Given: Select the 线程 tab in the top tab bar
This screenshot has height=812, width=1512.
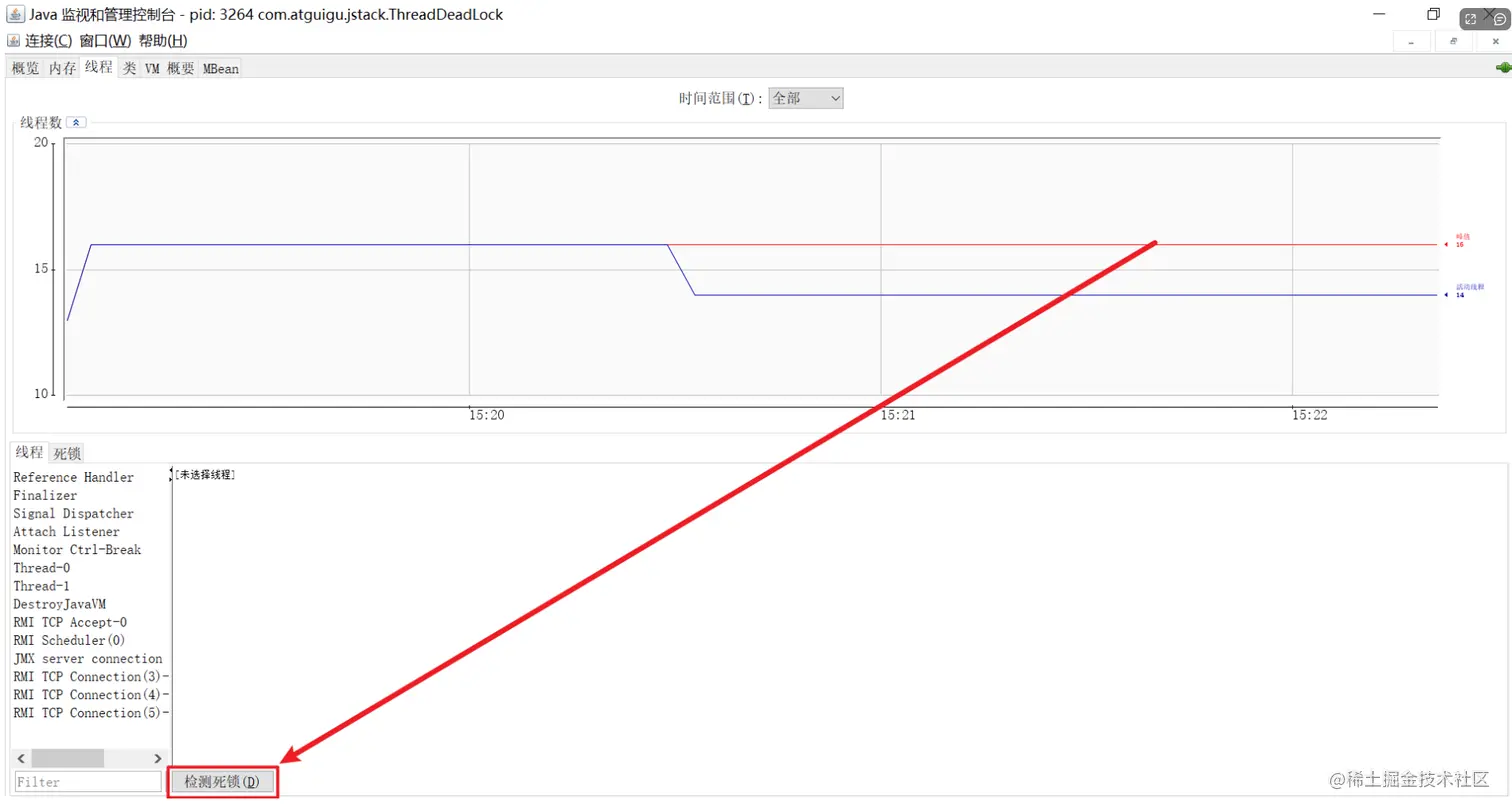Looking at the screenshot, I should coord(98,67).
